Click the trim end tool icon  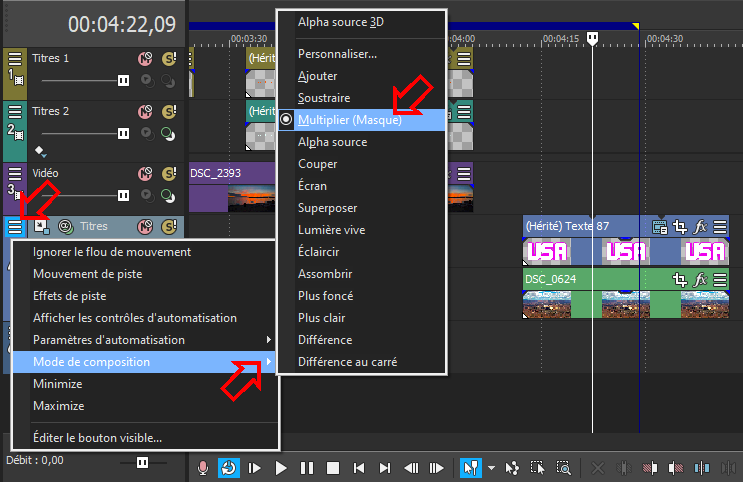pyautogui.click(x=675, y=468)
